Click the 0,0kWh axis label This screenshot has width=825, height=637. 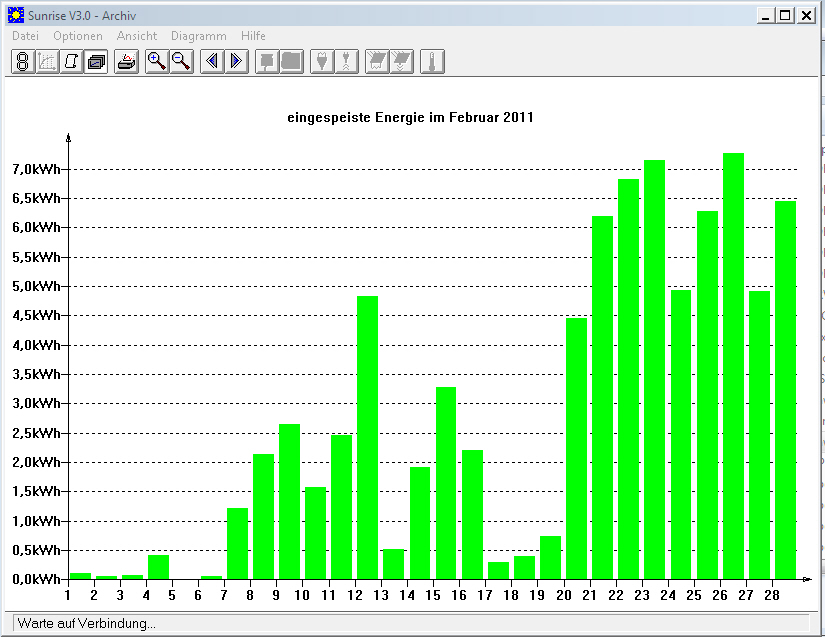[x=36, y=579]
